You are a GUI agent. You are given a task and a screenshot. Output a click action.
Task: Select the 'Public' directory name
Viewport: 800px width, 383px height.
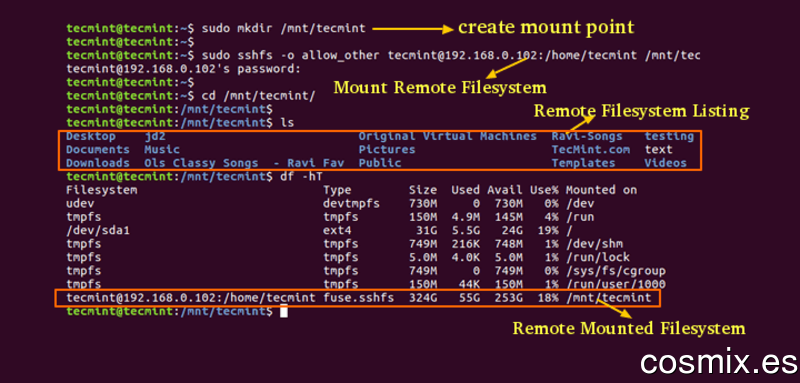click(x=380, y=163)
